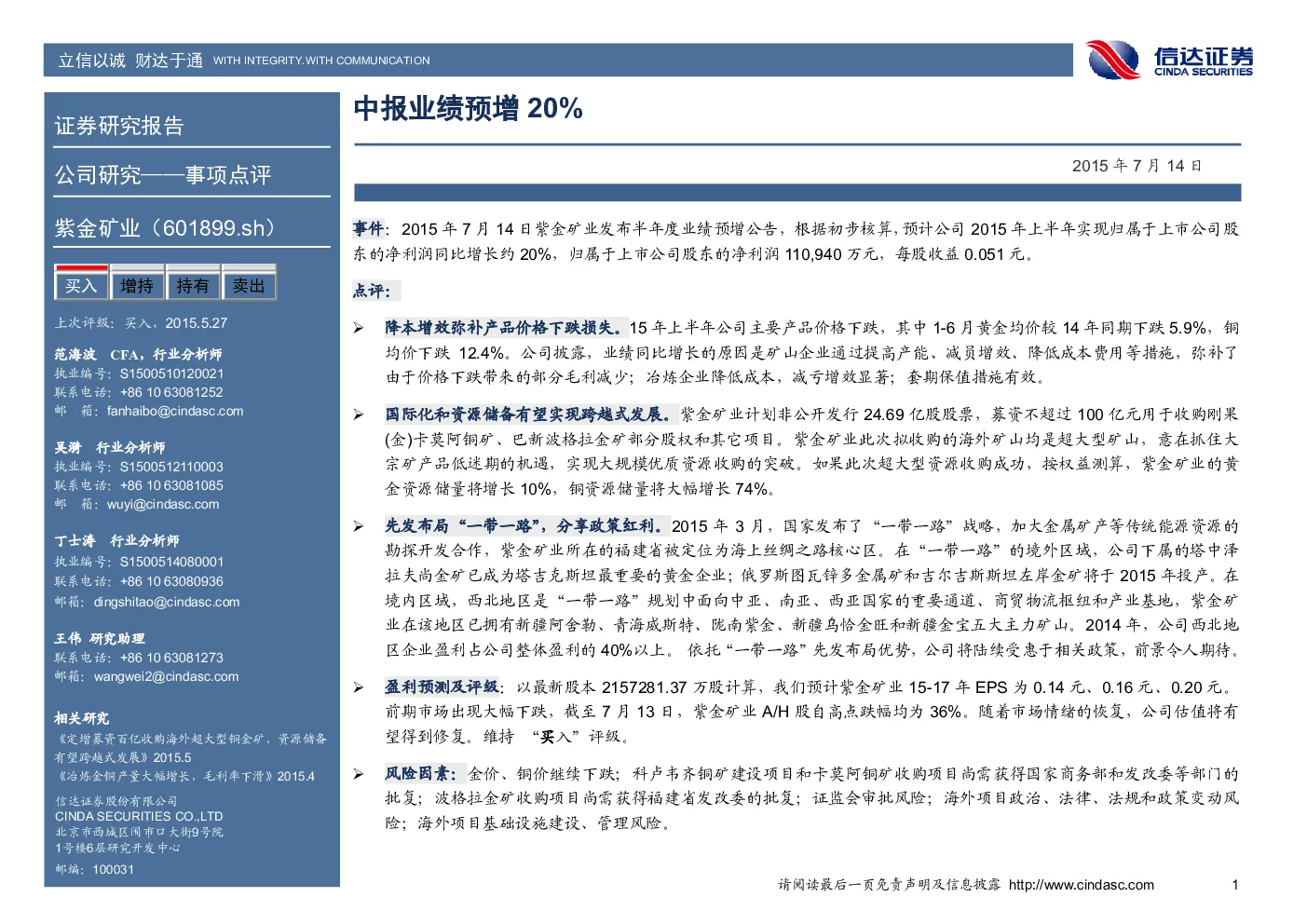Click CINDA SECURITIES CO.,LTD text

[139, 816]
